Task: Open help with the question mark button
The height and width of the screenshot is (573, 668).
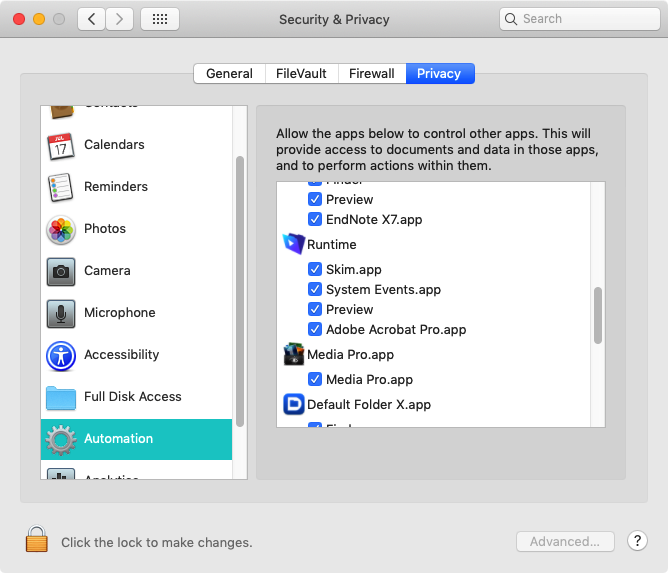Action: [x=637, y=541]
